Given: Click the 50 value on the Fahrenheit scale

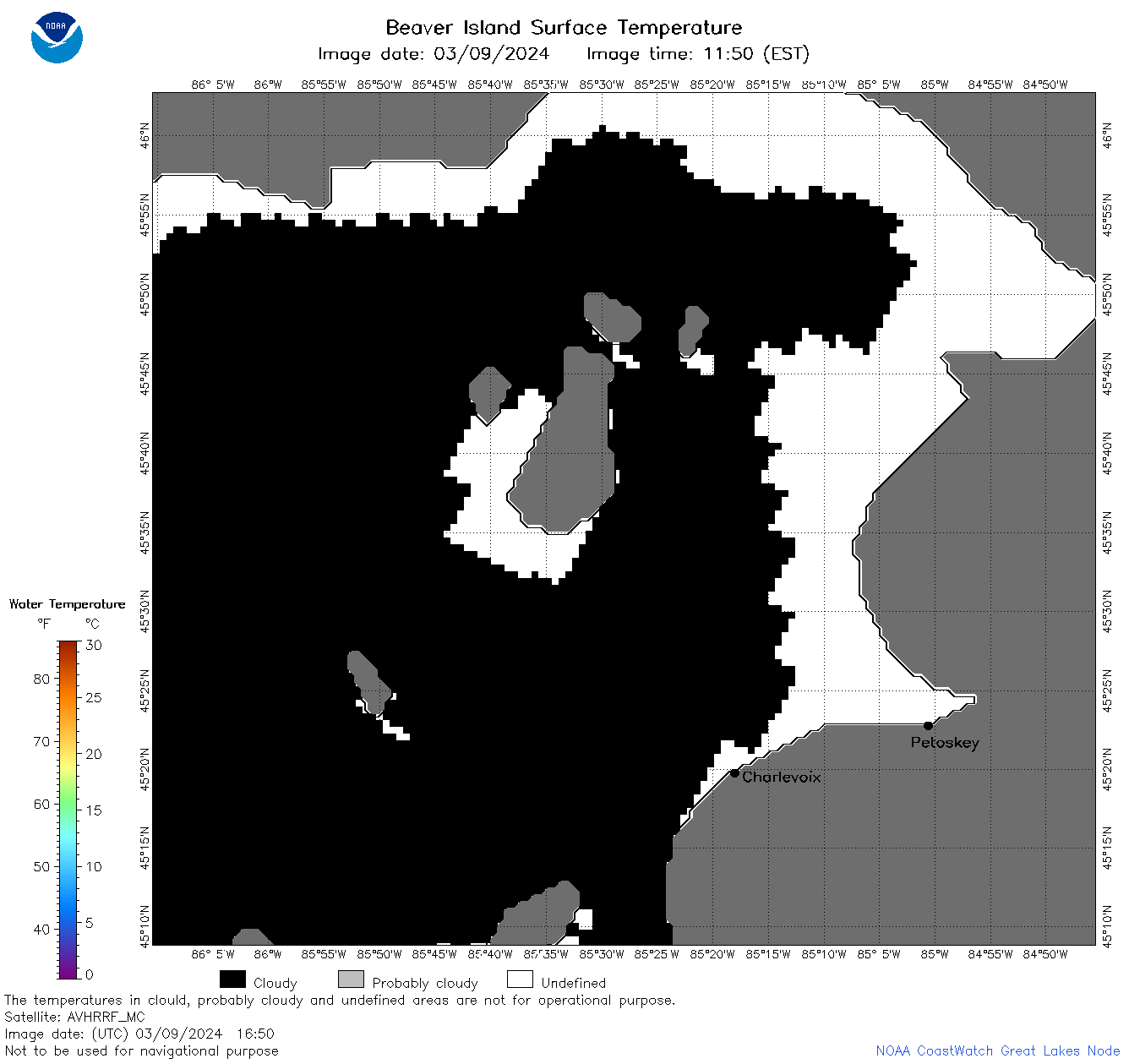Looking at the screenshot, I should coord(41,866).
